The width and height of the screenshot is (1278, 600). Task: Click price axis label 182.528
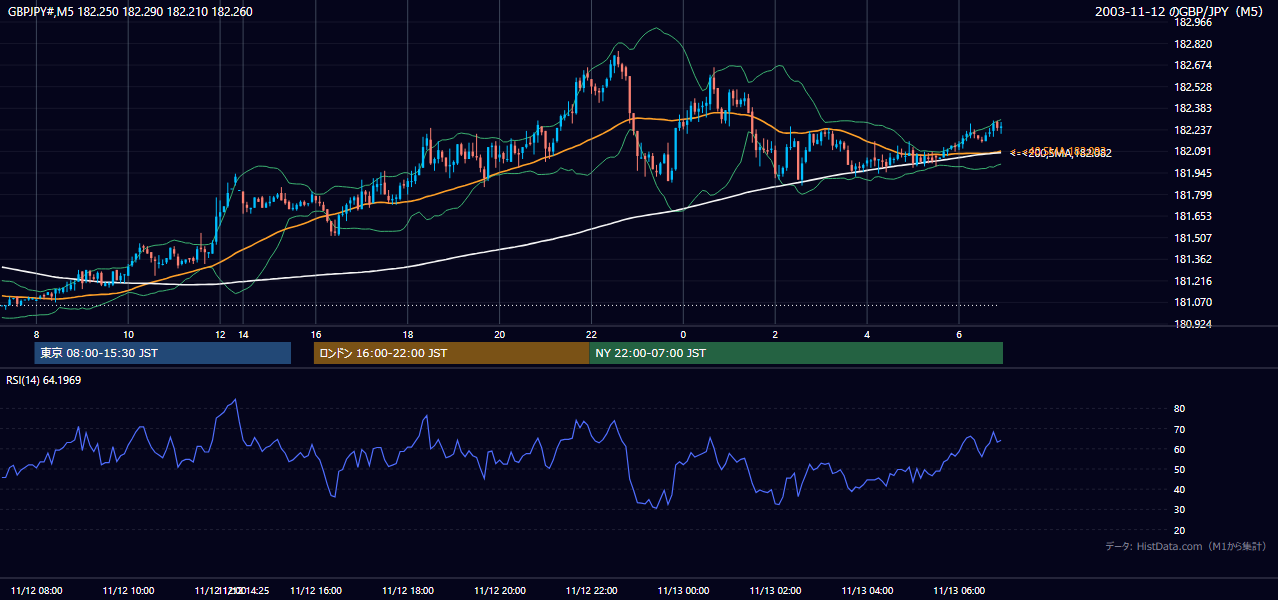point(1193,87)
